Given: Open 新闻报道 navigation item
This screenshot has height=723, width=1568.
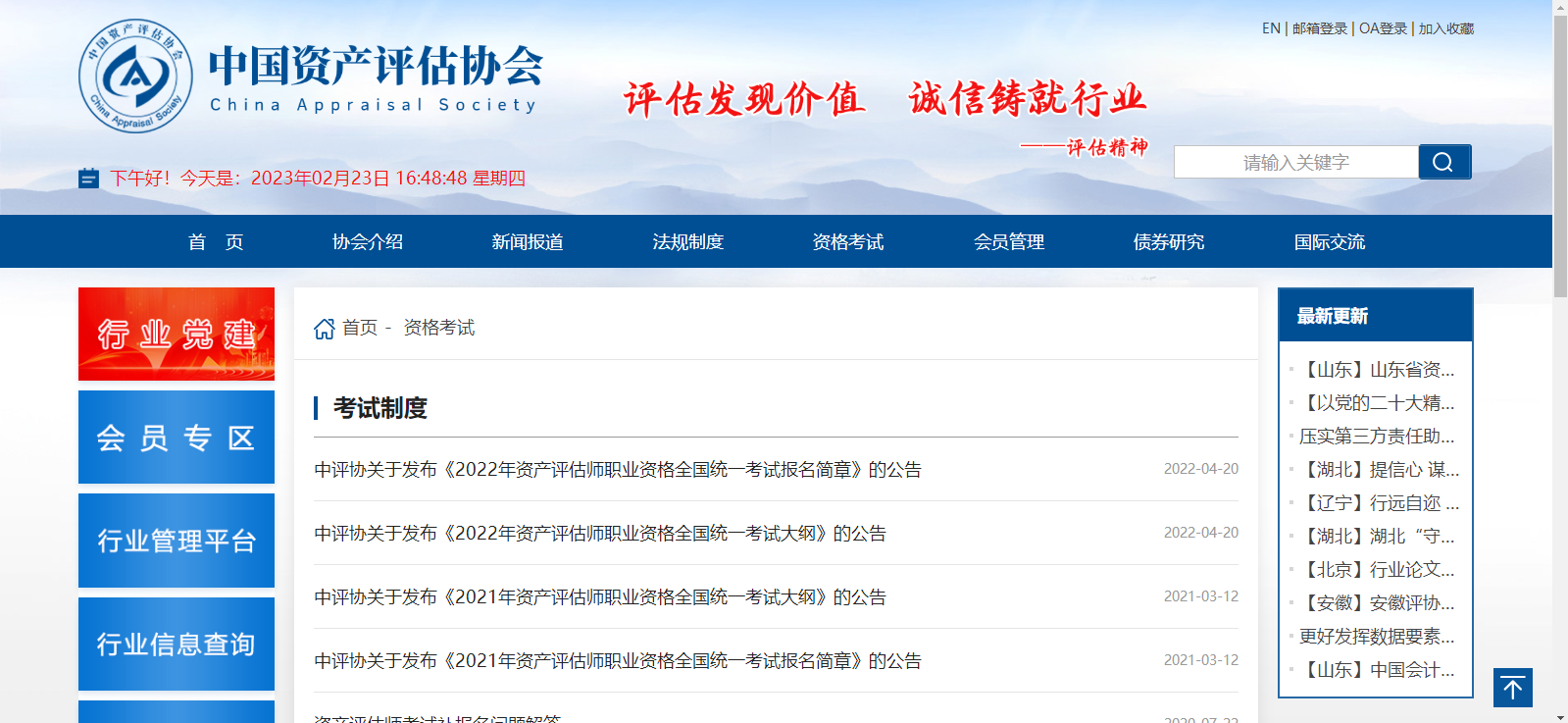Looking at the screenshot, I should click(x=528, y=242).
